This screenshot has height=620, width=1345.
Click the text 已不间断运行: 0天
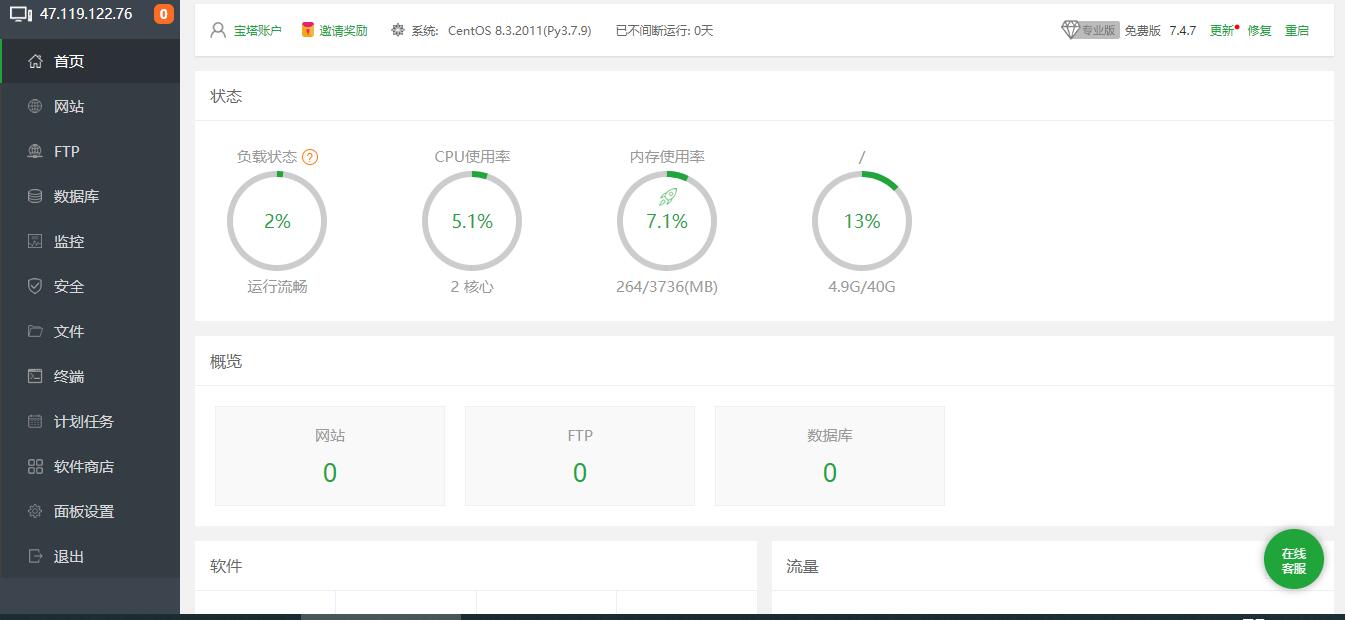pos(664,30)
